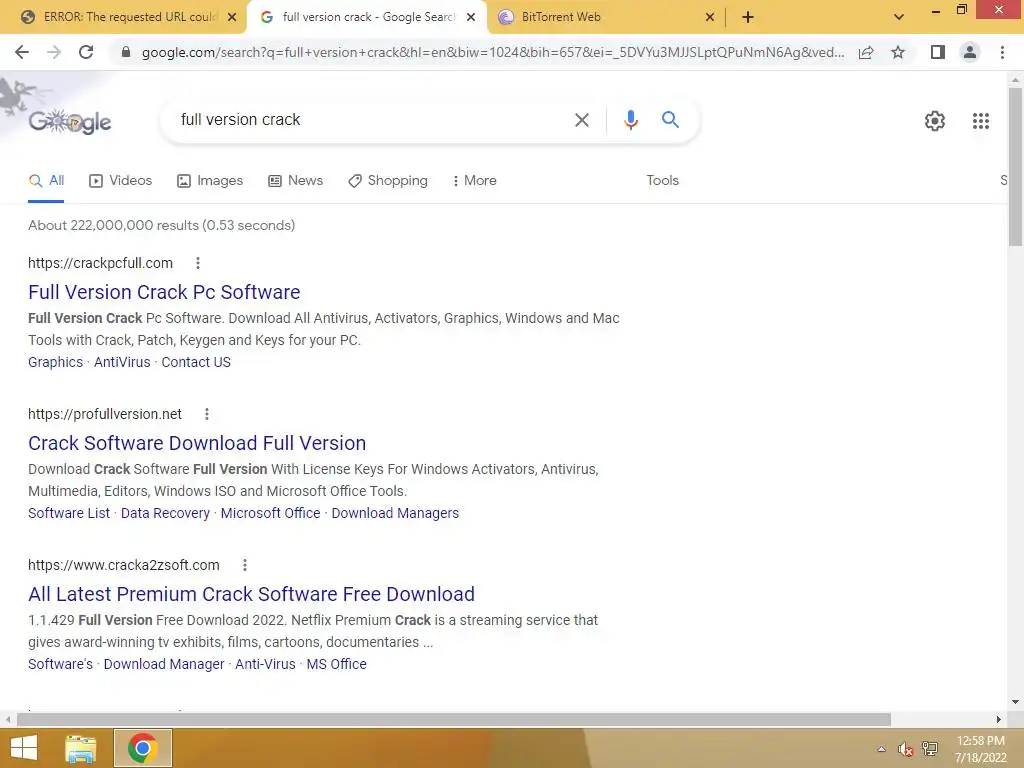Close the BitTorrent Web tab

click(x=710, y=18)
